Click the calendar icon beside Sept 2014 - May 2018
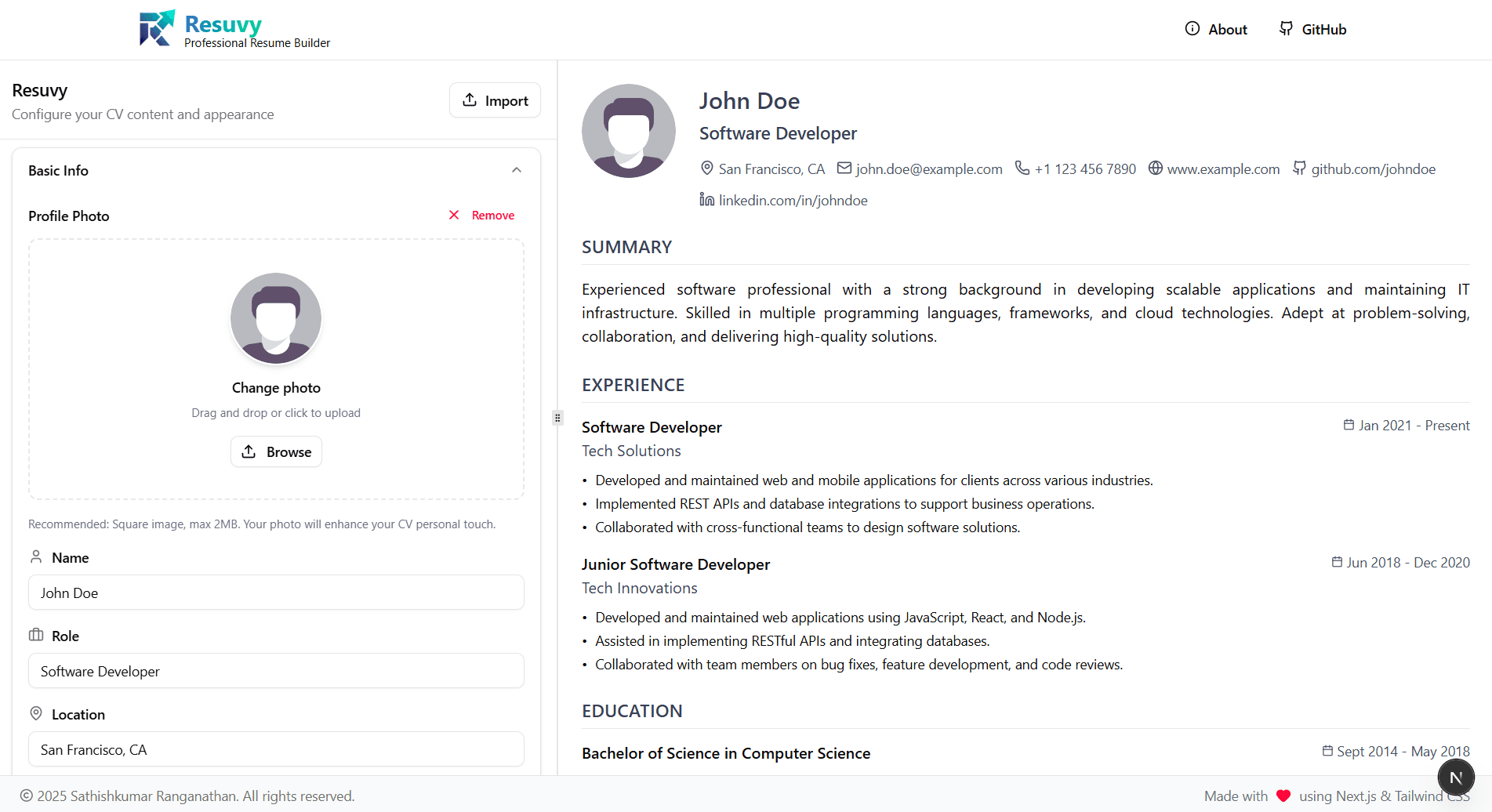Viewport: 1492px width, 812px height. coord(1327,751)
